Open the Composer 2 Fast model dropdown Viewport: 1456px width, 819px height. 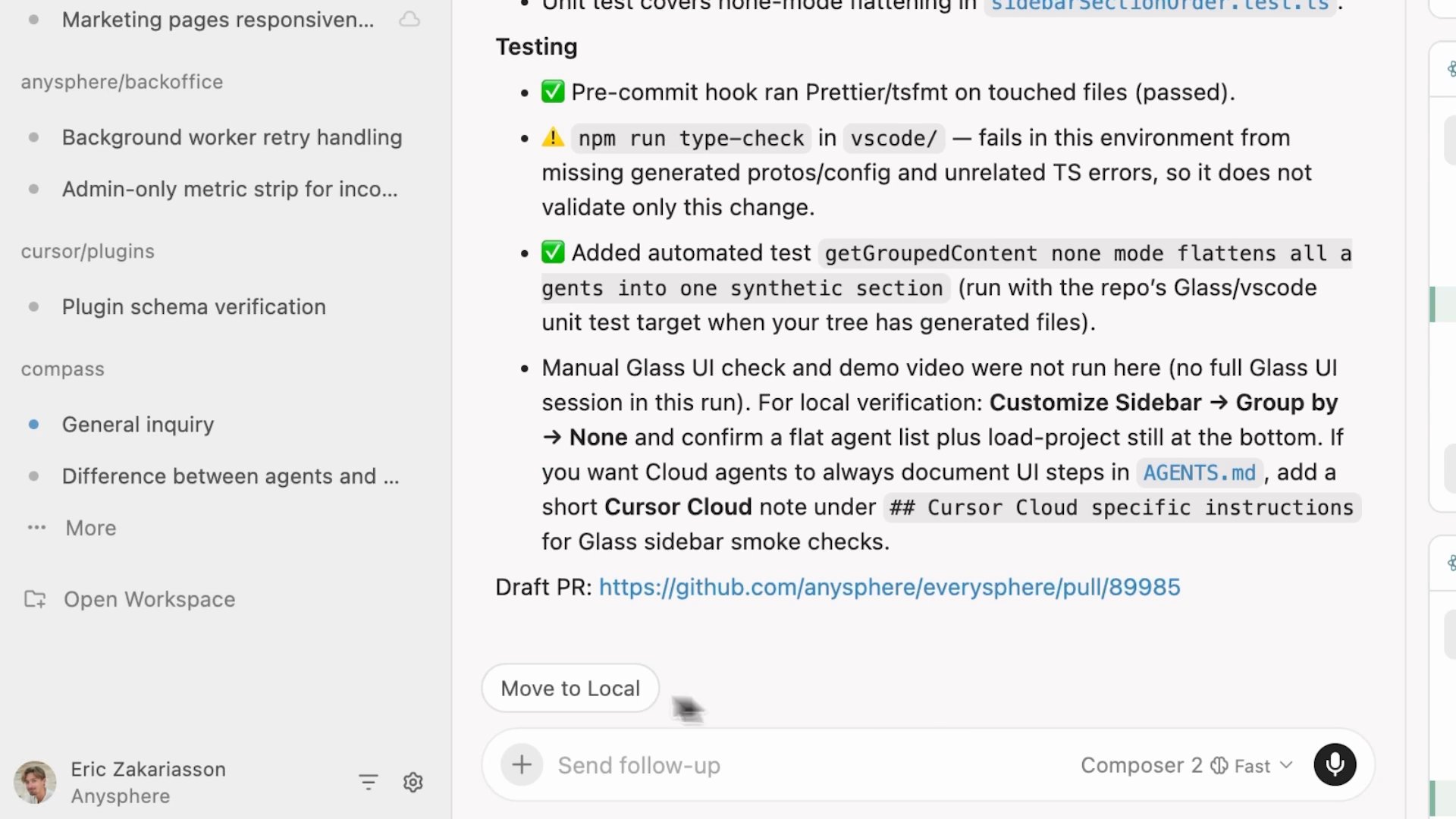coord(1286,765)
